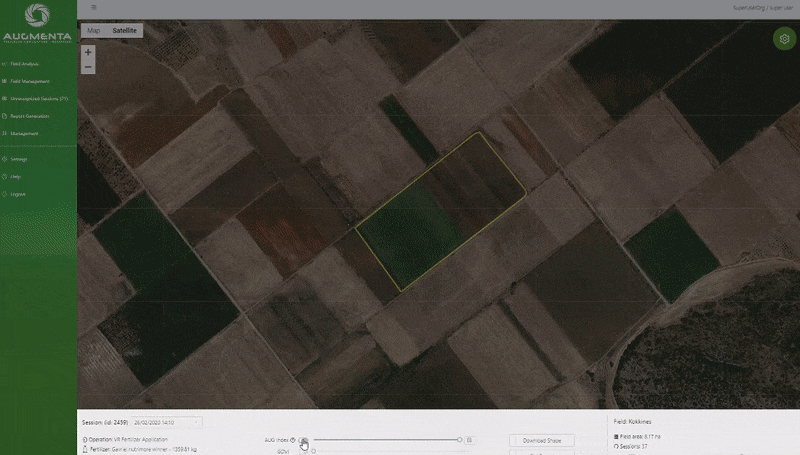Click the Fertilizer bottle icon
The height and width of the screenshot is (455, 800).
click(85, 449)
